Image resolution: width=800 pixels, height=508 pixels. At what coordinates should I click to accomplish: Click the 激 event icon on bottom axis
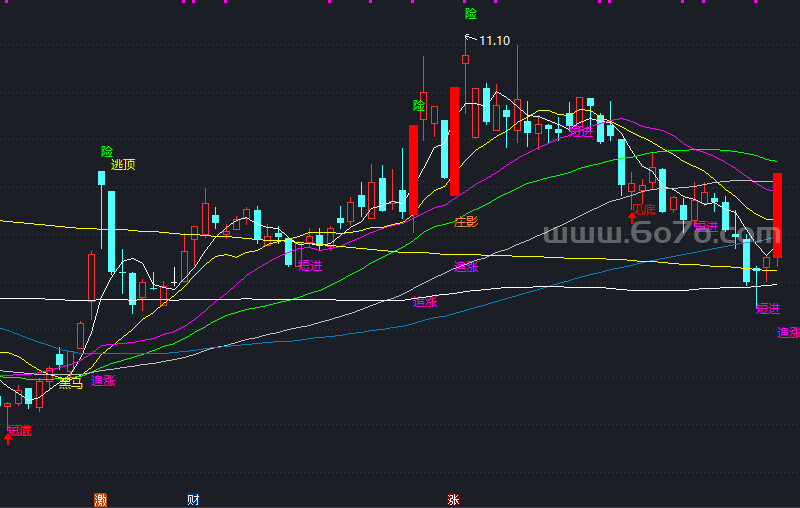coord(101,500)
